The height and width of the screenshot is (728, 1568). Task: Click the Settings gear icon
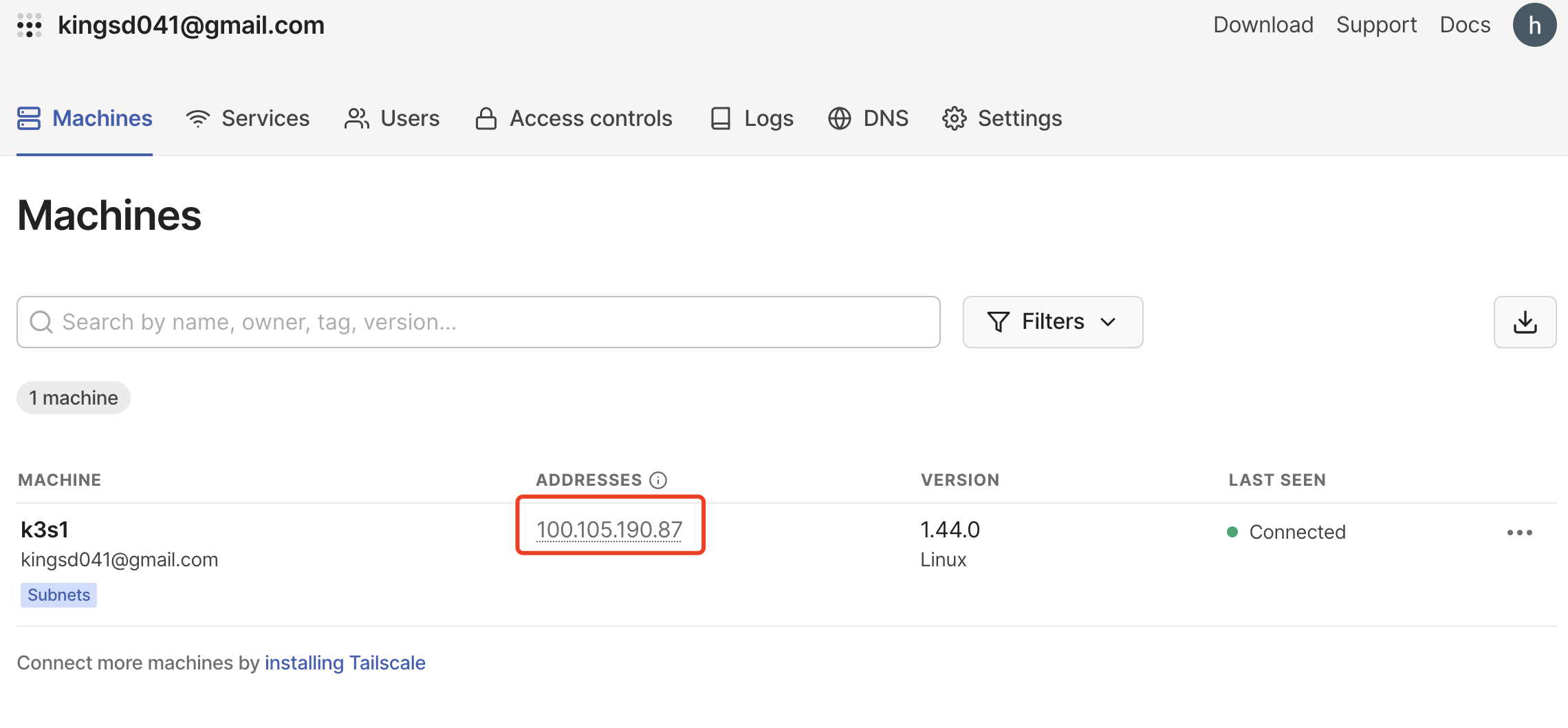point(955,118)
